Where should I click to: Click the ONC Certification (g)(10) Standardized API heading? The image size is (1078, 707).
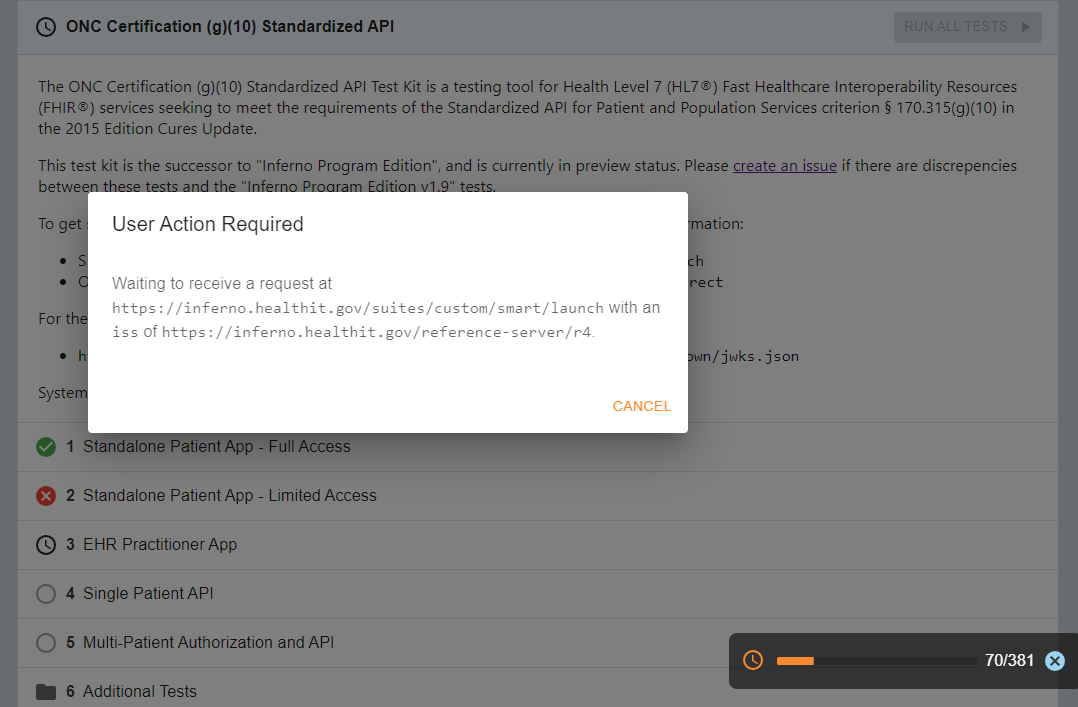point(230,27)
